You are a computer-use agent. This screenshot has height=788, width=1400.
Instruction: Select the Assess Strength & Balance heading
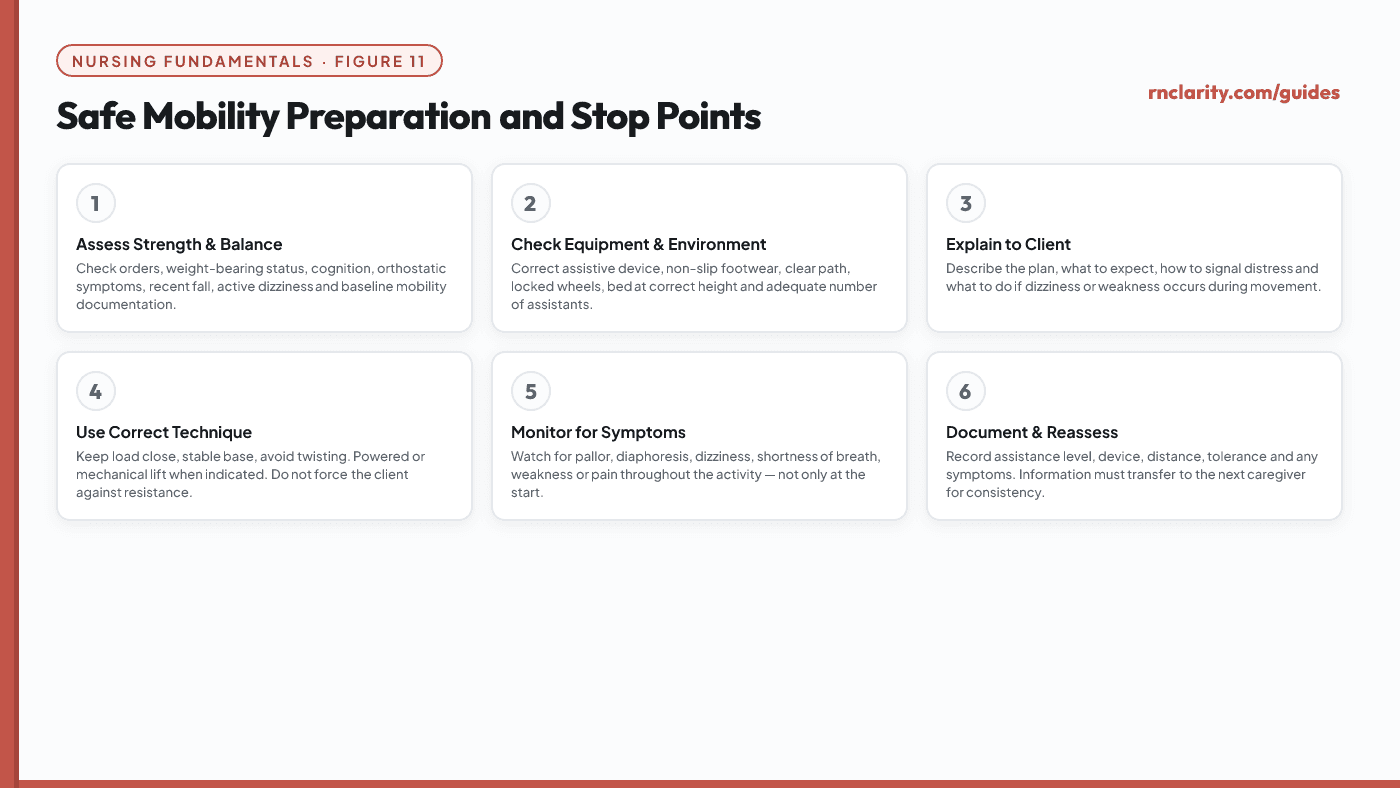pos(179,245)
